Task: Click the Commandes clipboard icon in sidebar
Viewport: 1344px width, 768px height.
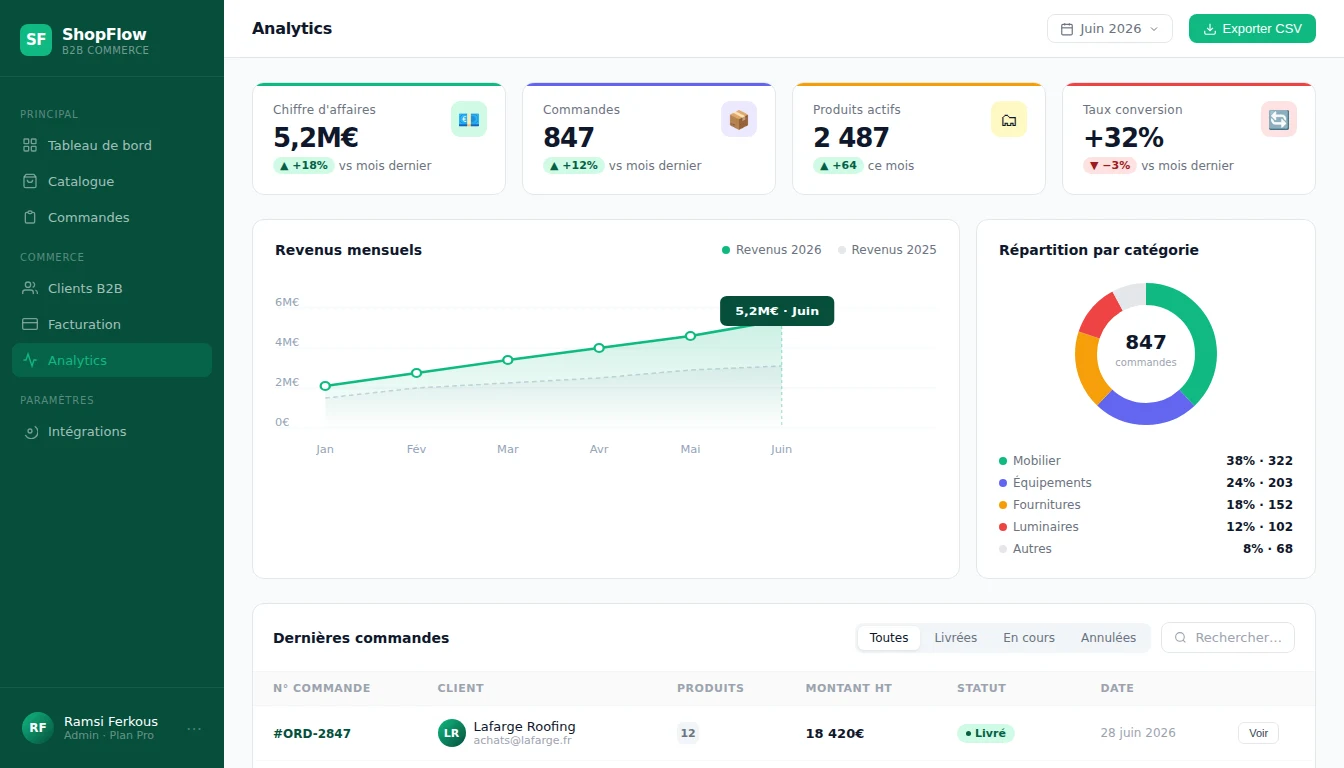Action: (30, 217)
